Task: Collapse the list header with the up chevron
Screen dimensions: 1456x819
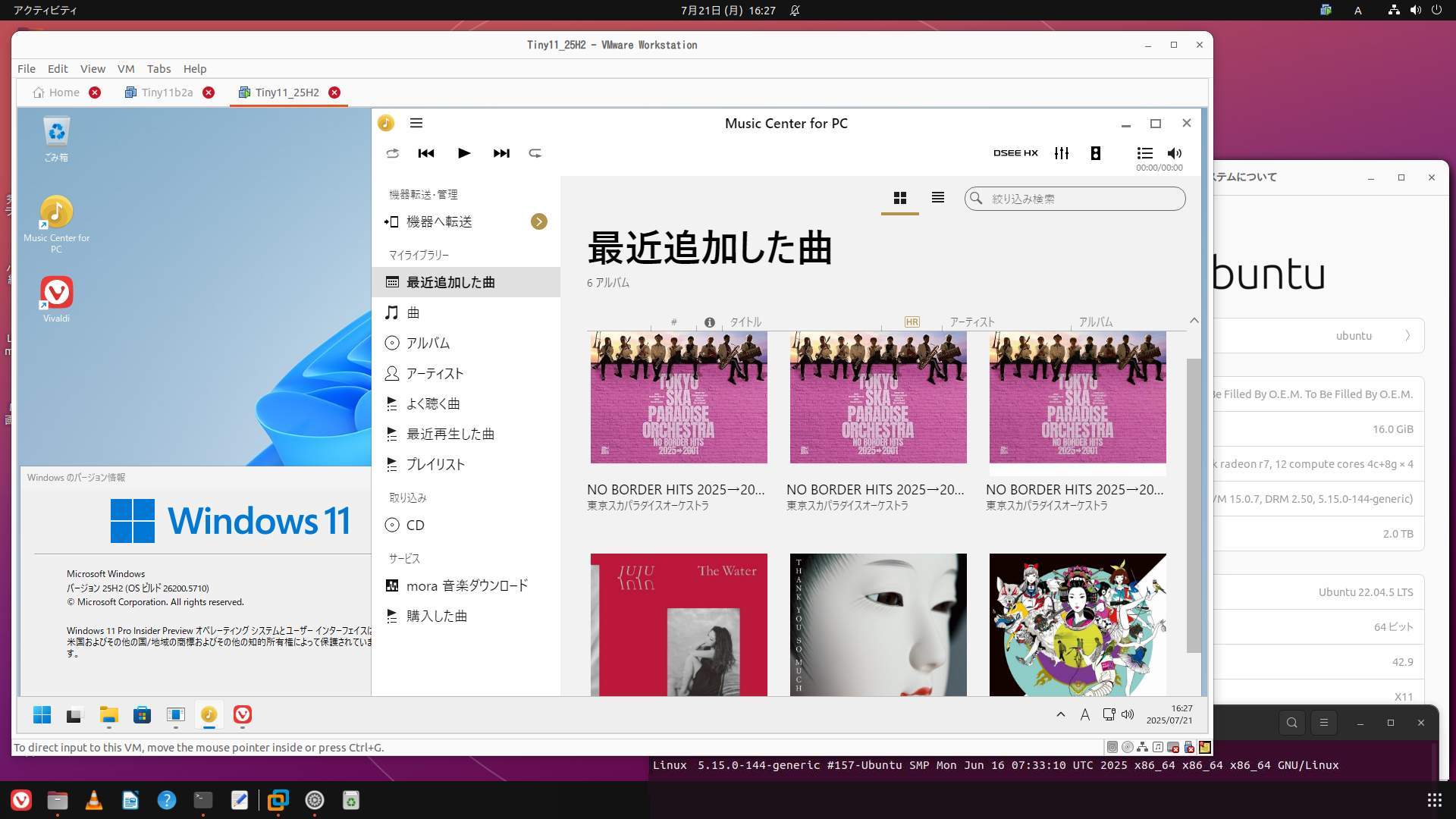Action: click(1194, 321)
